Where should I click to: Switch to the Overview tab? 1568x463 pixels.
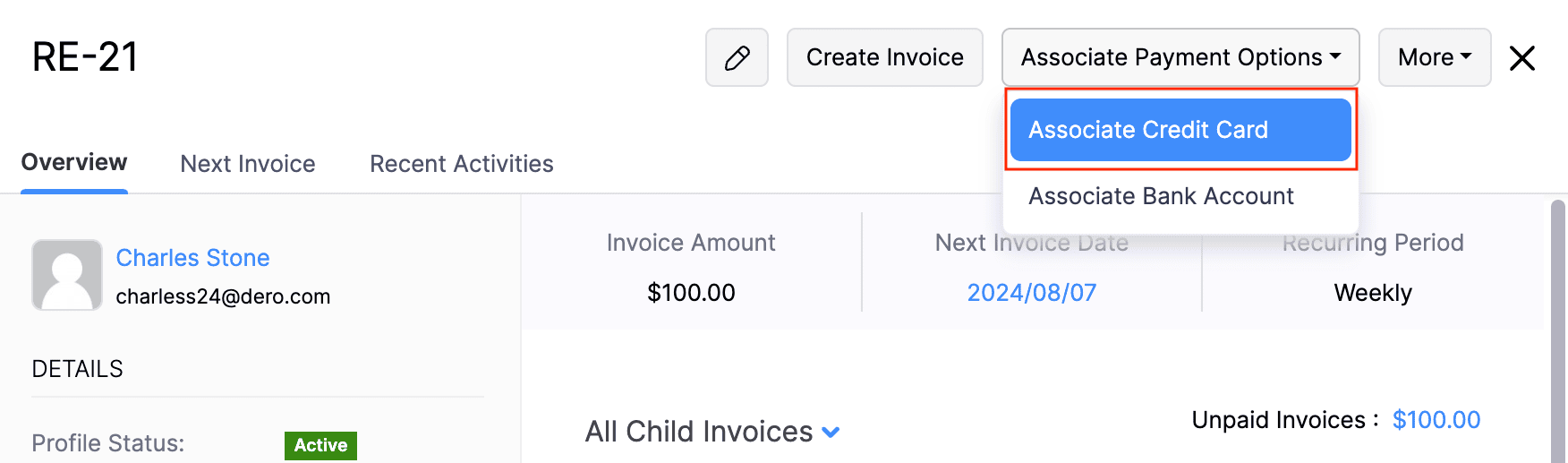pos(74,163)
